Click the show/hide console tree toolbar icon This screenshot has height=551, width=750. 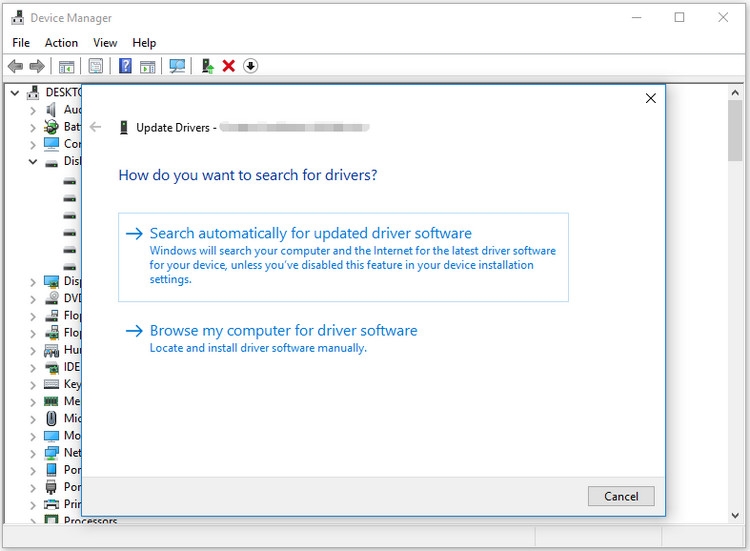tap(66, 66)
